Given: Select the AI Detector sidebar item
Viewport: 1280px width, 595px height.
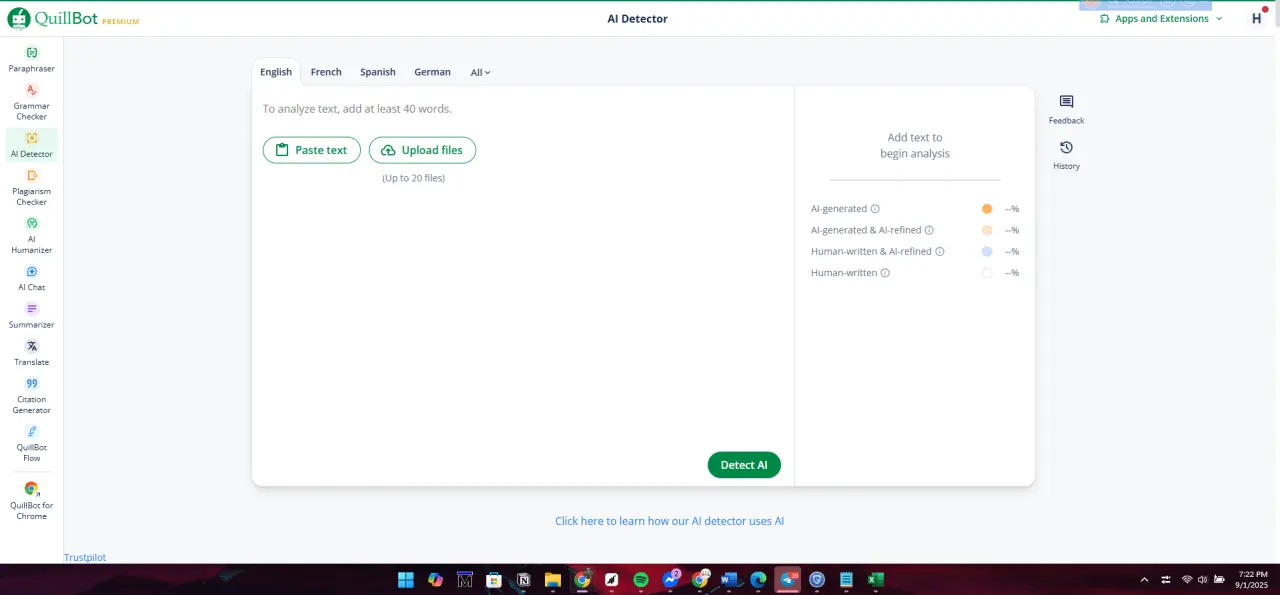Looking at the screenshot, I should [x=32, y=145].
